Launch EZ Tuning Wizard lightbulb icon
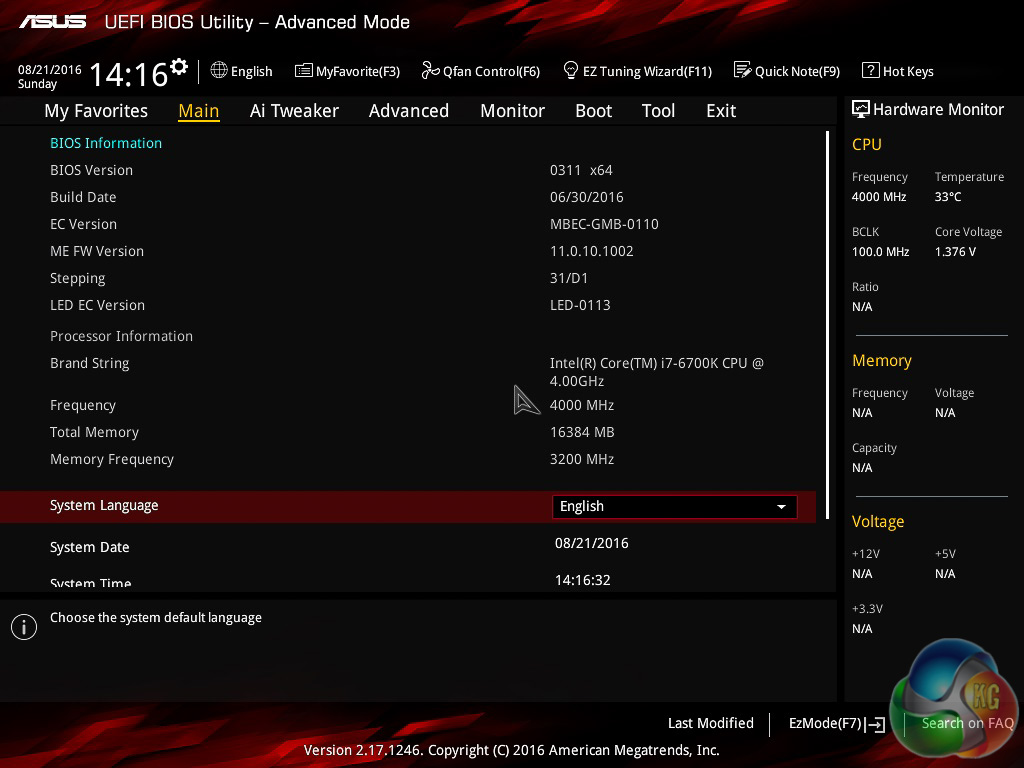 pyautogui.click(x=570, y=70)
